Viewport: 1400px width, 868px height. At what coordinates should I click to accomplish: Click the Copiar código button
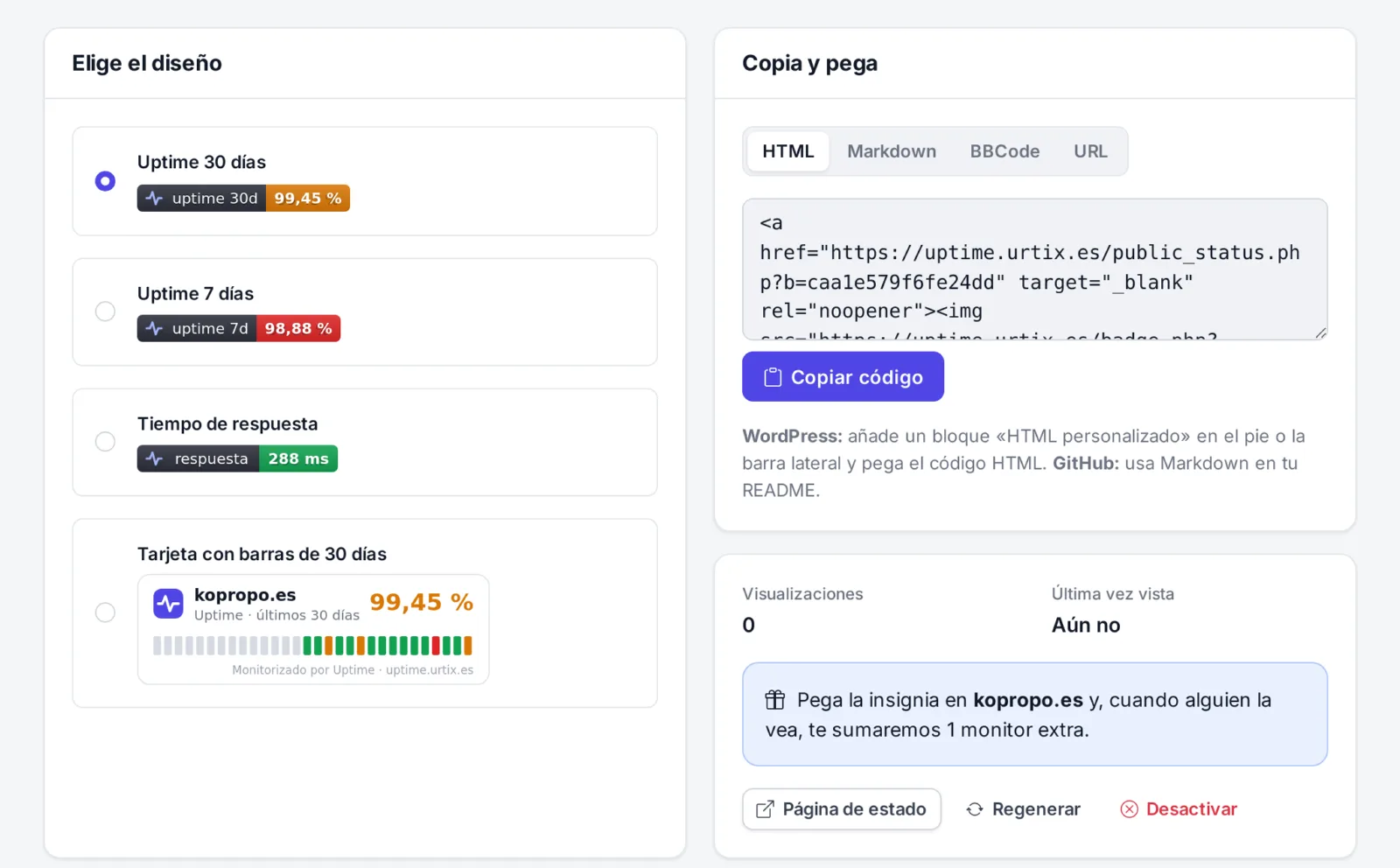pyautogui.click(x=843, y=377)
